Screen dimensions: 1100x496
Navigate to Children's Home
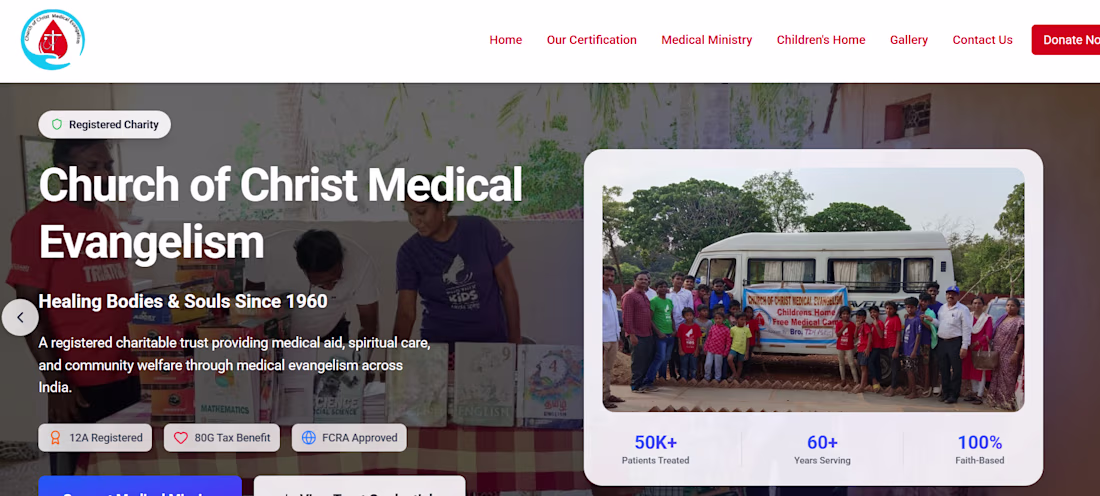coord(821,40)
